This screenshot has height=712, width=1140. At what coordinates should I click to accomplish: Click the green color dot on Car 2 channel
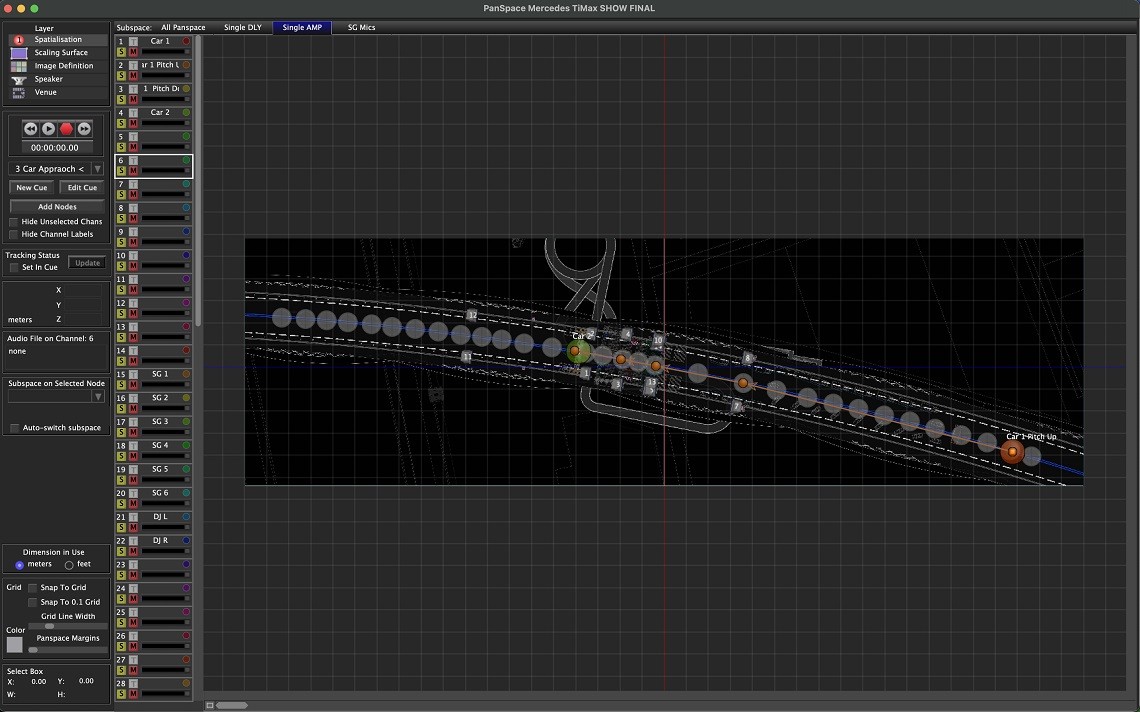pos(186,113)
